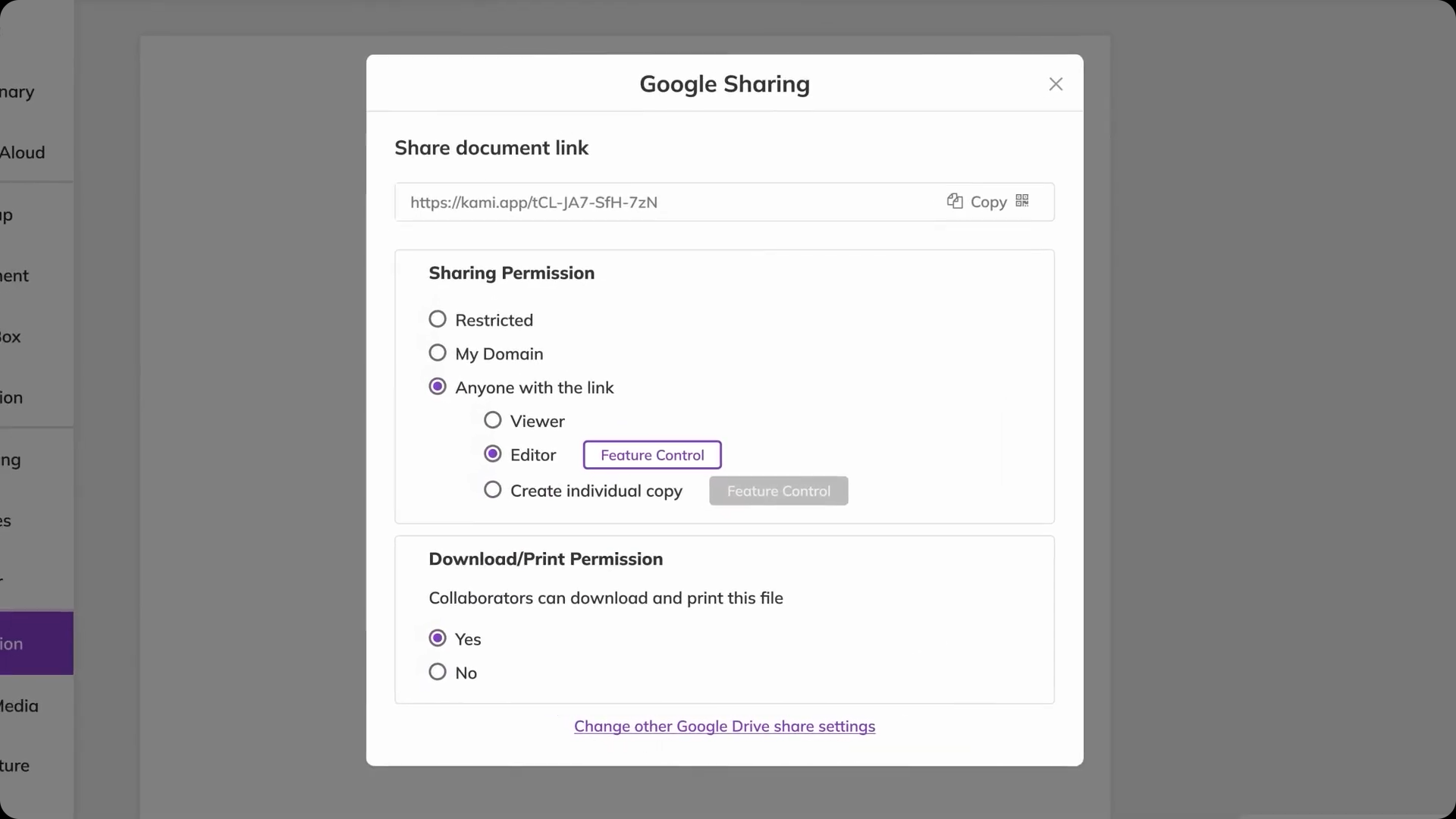Open Change other Google Drive share settings
The height and width of the screenshot is (819, 1456).
point(724,726)
